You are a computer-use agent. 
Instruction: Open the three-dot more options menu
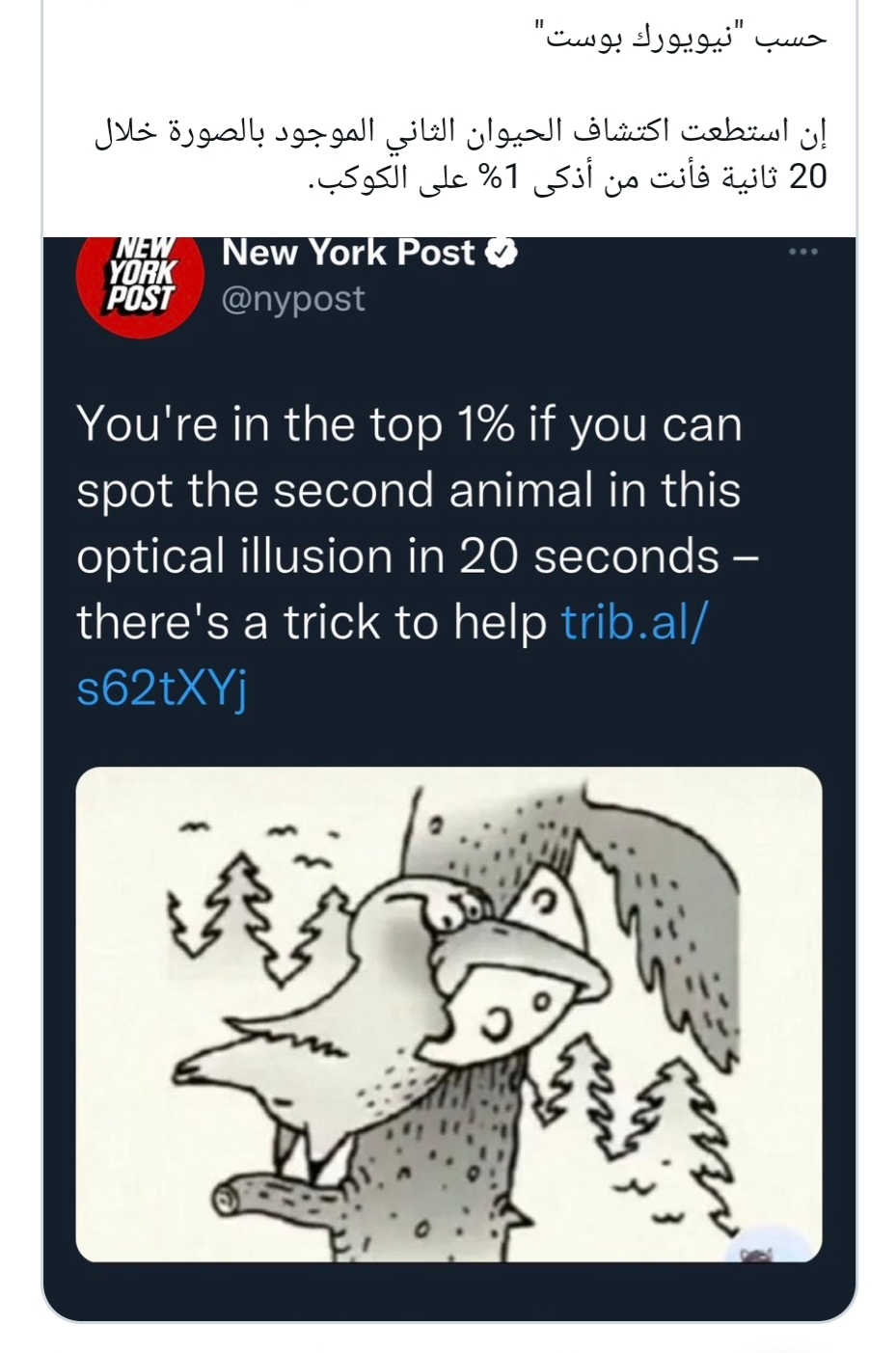coord(802,252)
